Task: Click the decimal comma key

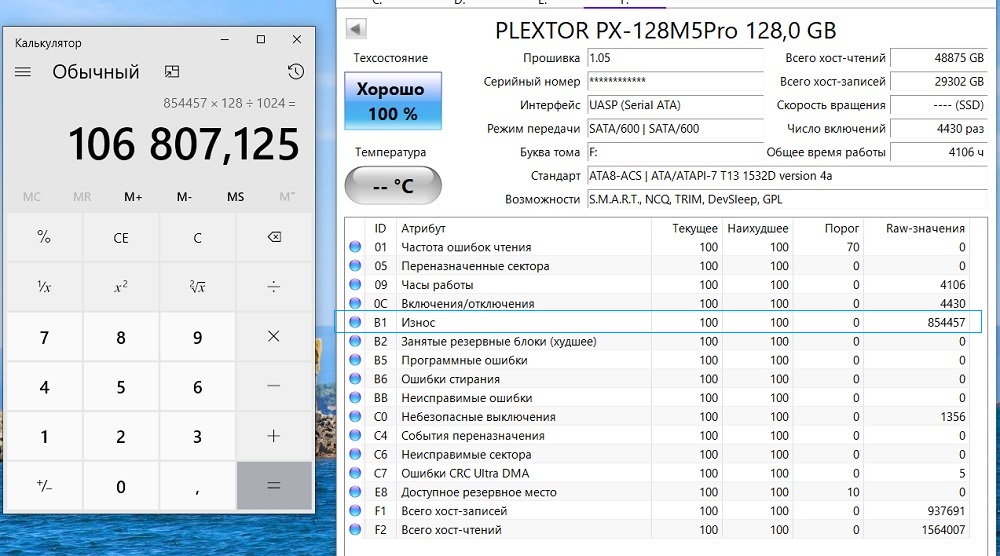Action: pos(197,486)
